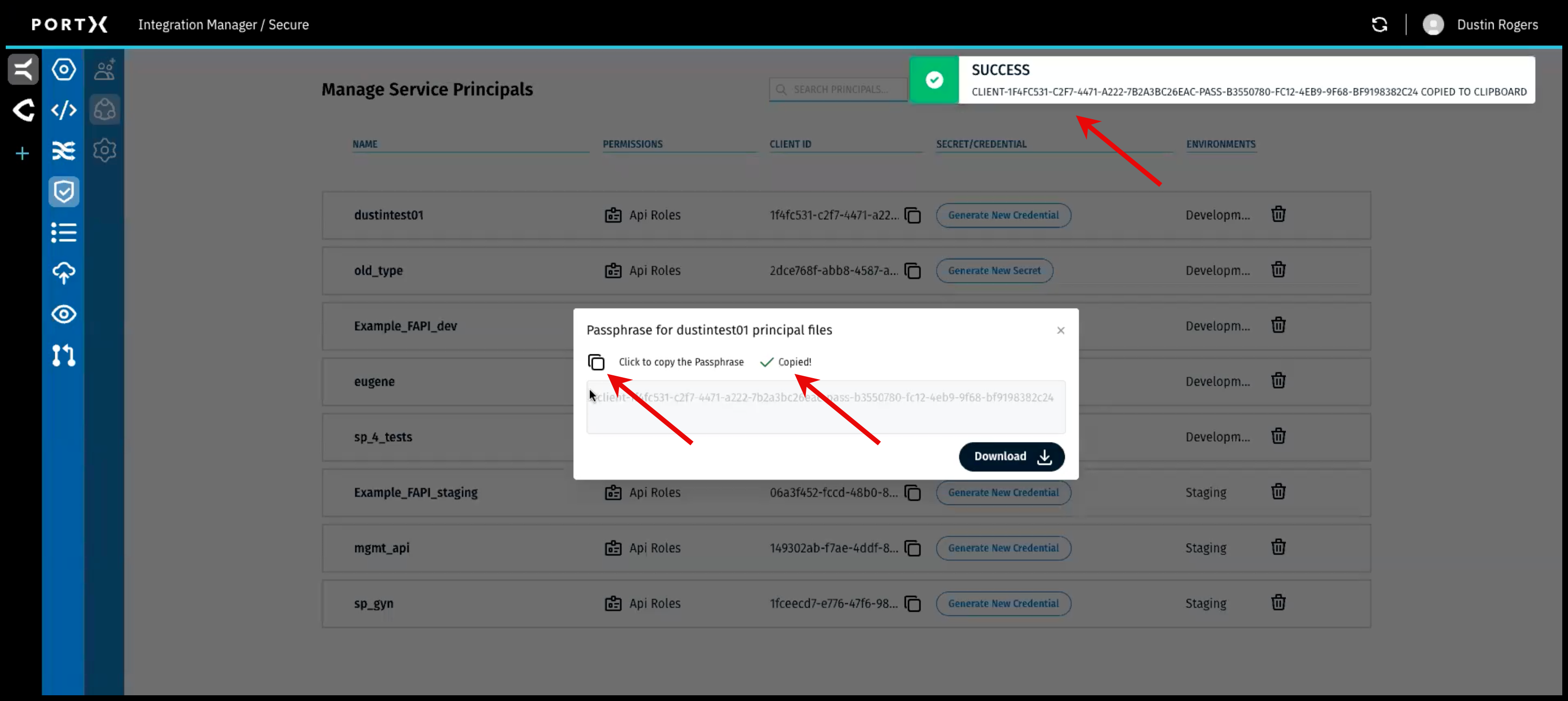The width and height of the screenshot is (1568, 701).
Task: Generate new secret for old_type
Action: pos(994,271)
